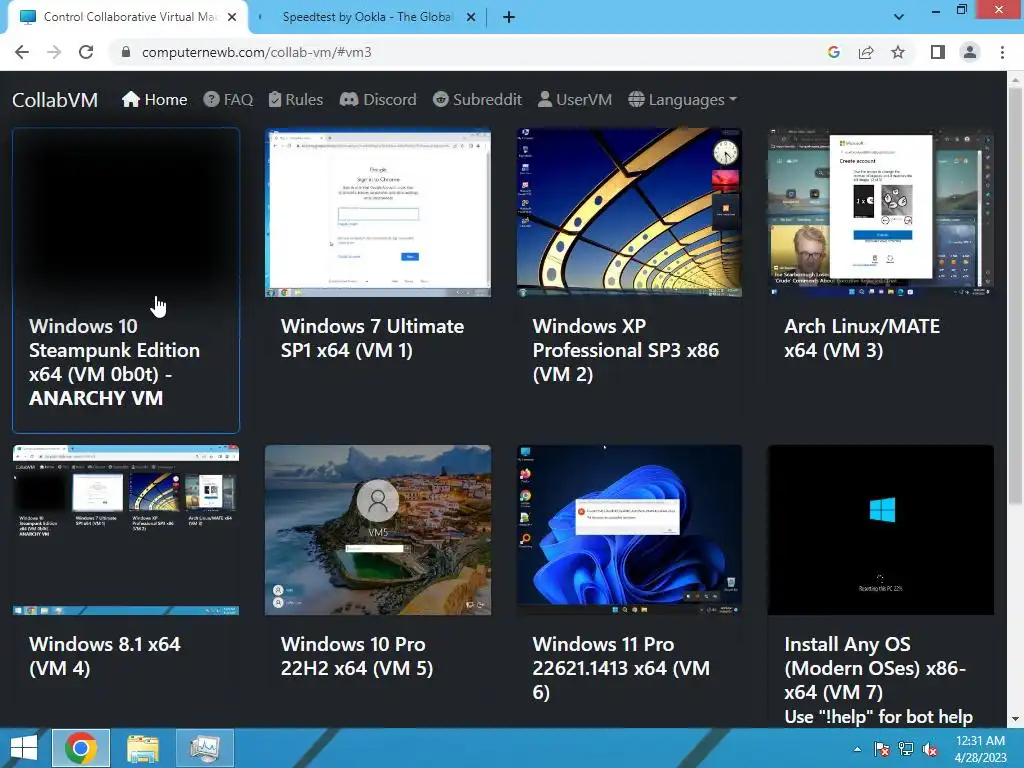Close the Control Collaborative Virtual Machine tab
The image size is (1024, 768).
tap(232, 18)
